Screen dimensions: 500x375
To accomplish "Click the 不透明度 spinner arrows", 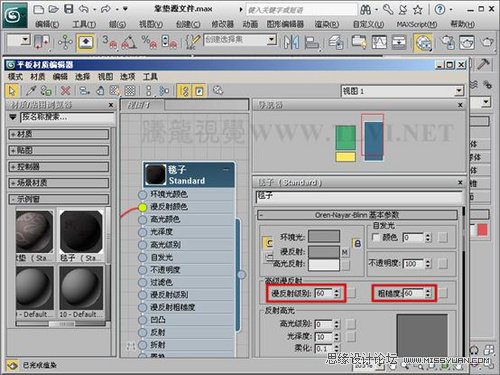I will [428, 264].
